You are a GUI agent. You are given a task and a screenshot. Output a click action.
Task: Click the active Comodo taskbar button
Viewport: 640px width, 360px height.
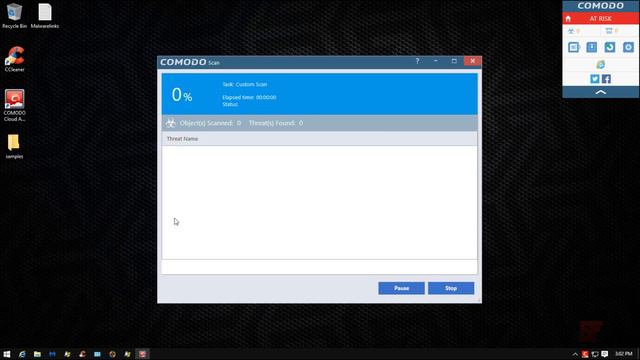pyautogui.click(x=142, y=354)
